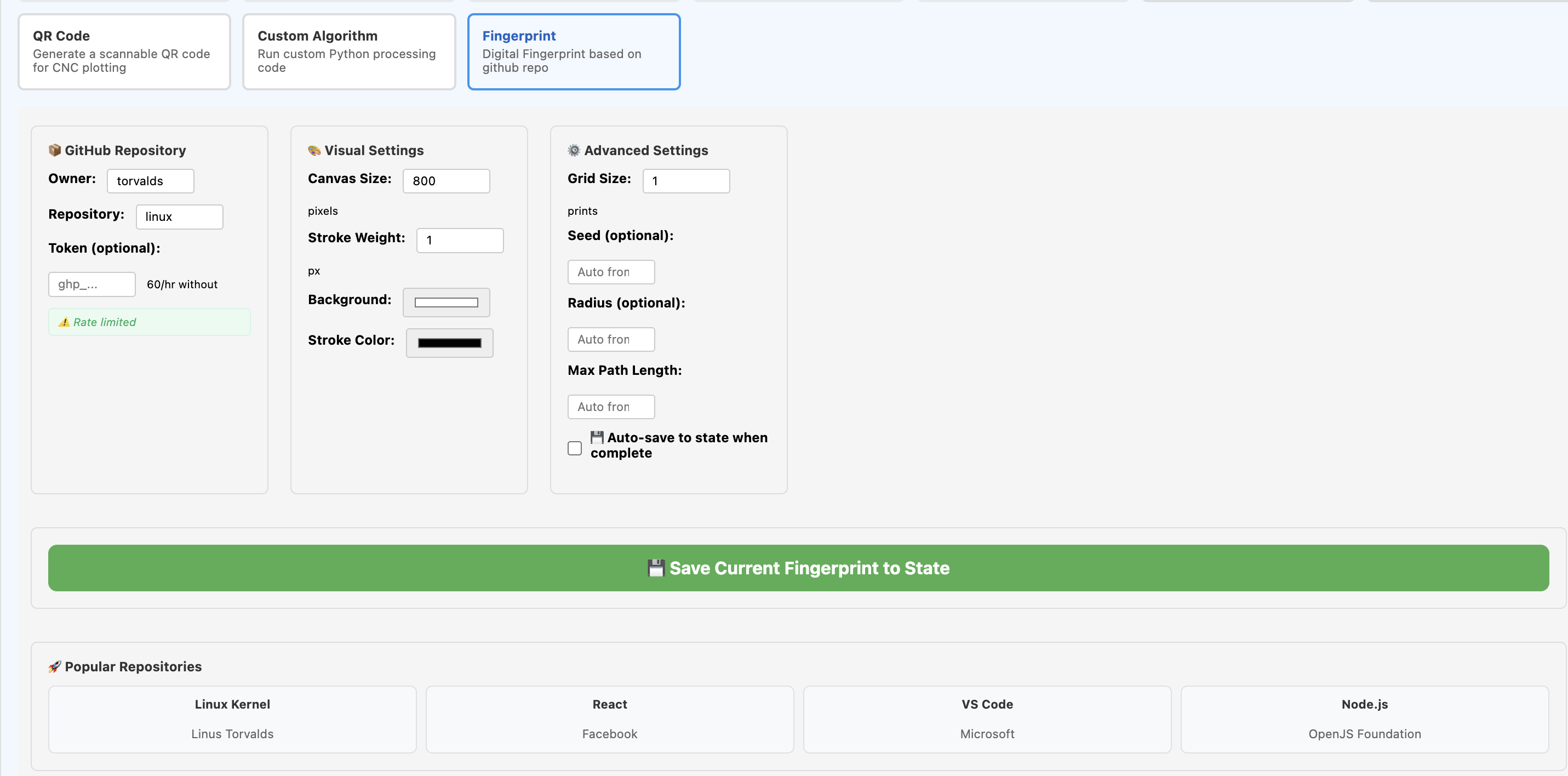1568x776 pixels.
Task: Select the React repository by Facebook
Action: (x=609, y=719)
